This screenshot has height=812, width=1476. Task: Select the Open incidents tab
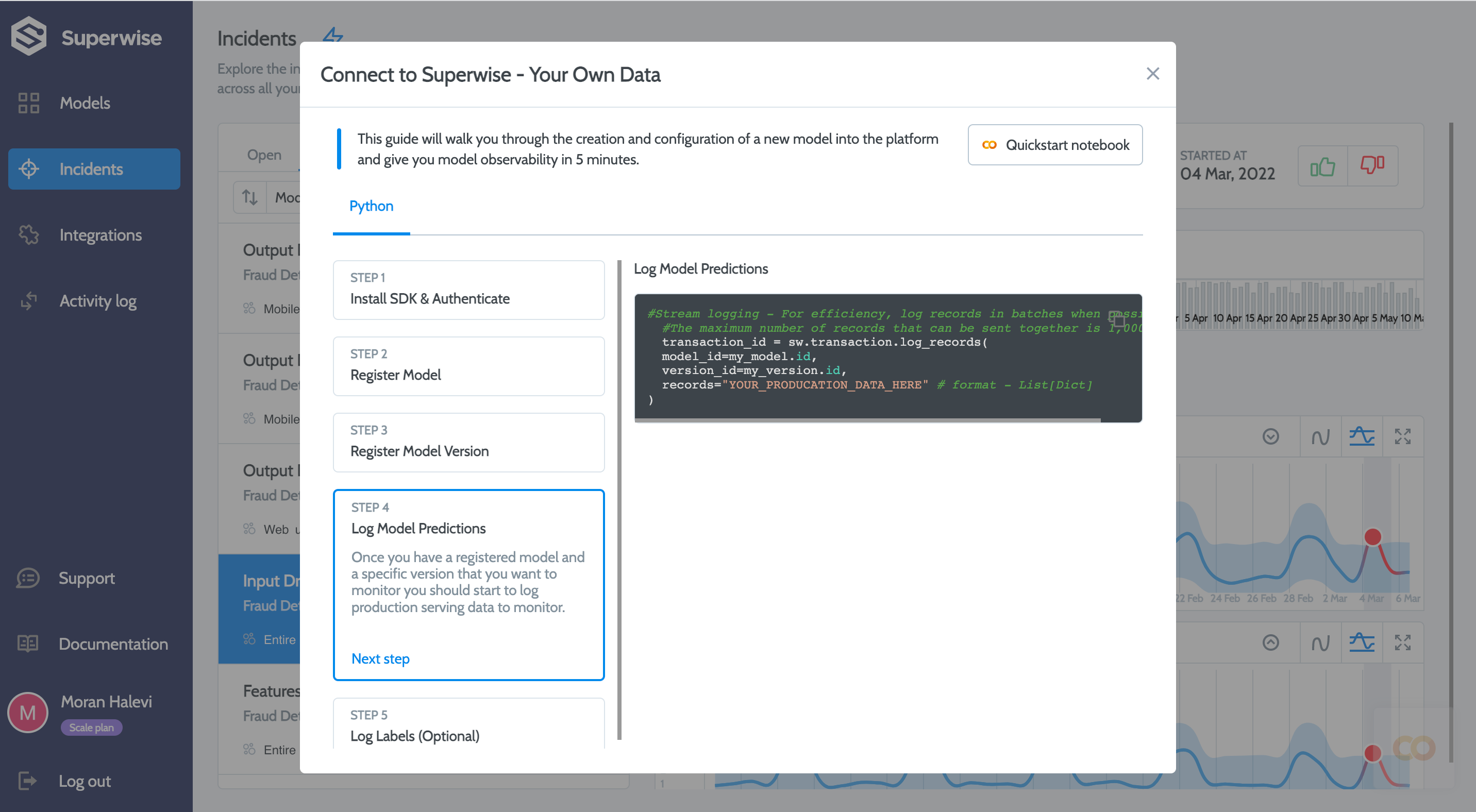click(x=264, y=154)
